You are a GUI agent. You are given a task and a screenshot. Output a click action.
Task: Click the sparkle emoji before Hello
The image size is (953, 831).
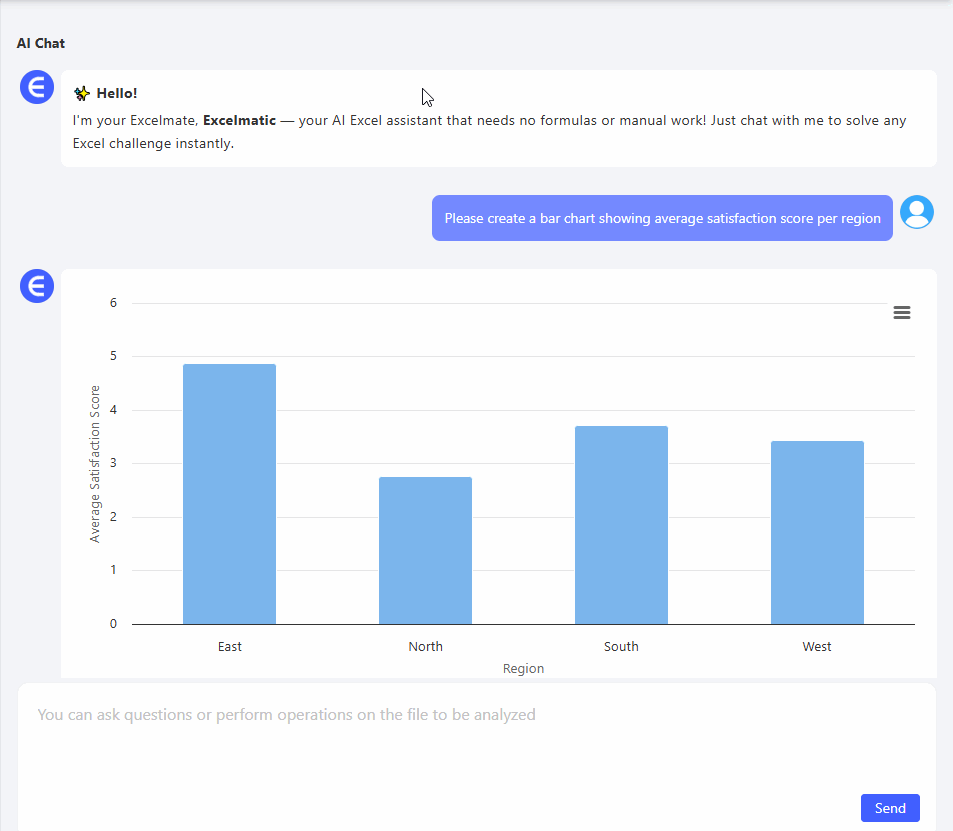pyautogui.click(x=82, y=94)
